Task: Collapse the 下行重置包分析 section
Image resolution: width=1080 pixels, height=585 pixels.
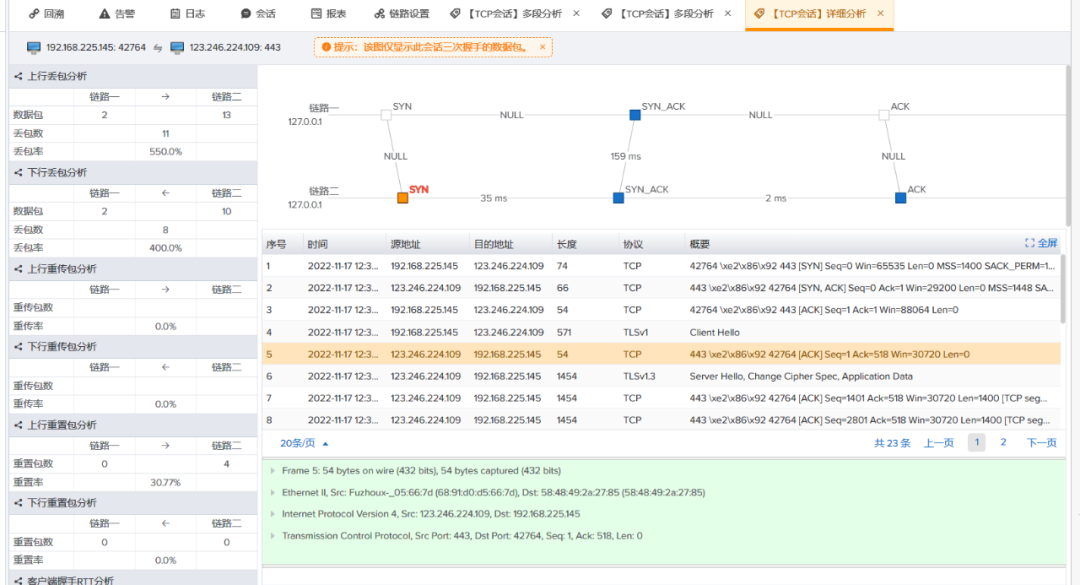Action: pyautogui.click(x=18, y=503)
